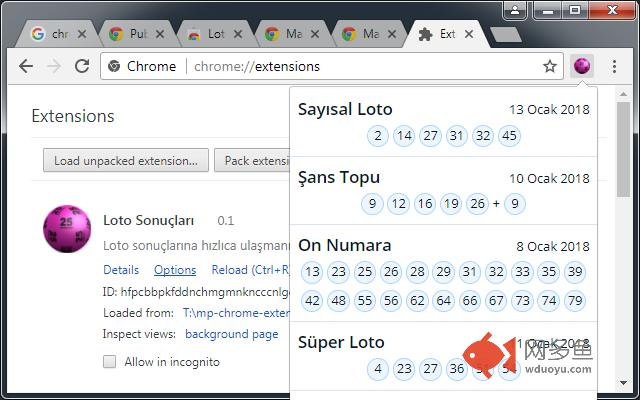Click the date 8 Ocak 2018

point(553,247)
